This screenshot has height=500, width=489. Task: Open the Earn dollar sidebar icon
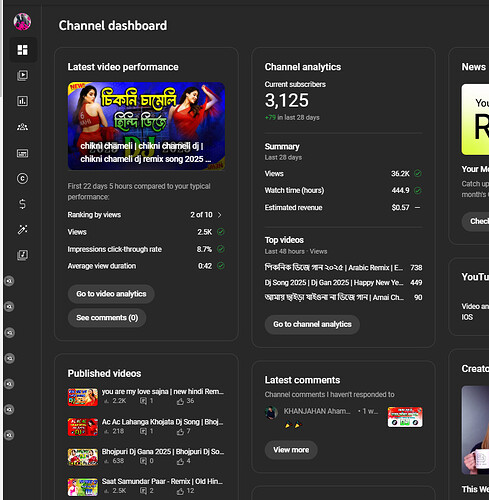22,204
